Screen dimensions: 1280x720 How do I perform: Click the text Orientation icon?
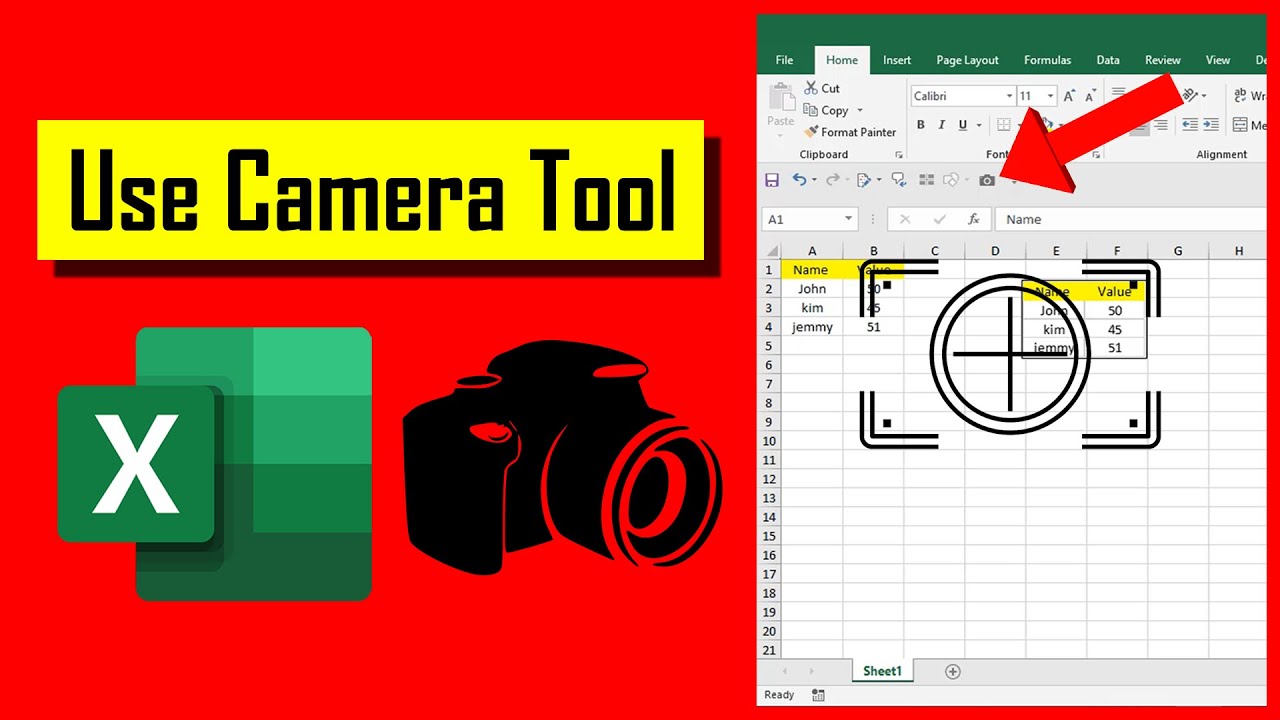click(x=1190, y=96)
